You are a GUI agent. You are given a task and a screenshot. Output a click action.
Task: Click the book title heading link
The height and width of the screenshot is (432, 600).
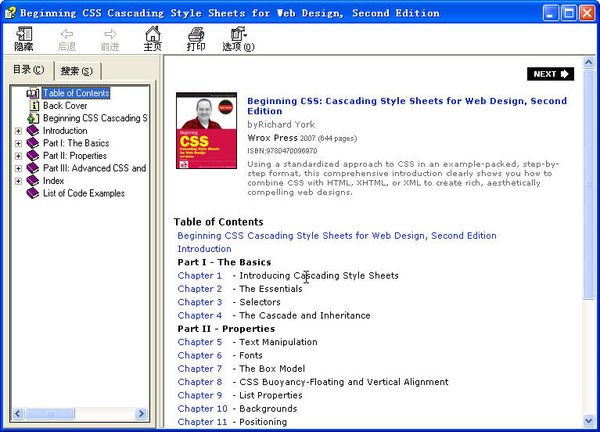click(x=407, y=106)
